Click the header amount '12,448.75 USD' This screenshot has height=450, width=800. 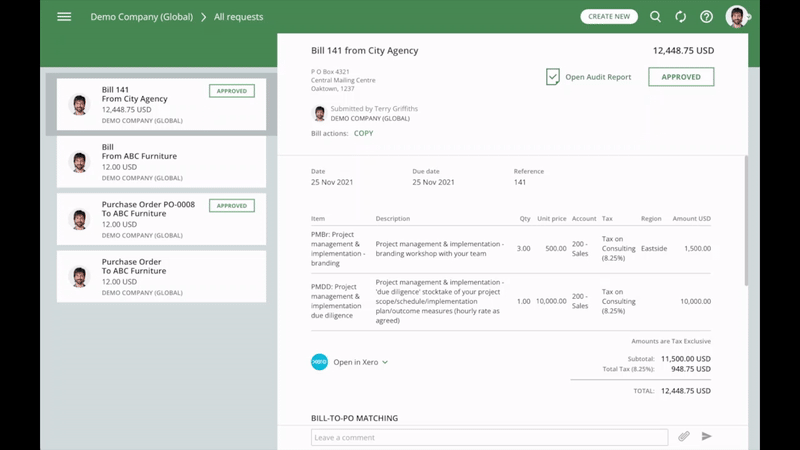[x=683, y=51]
